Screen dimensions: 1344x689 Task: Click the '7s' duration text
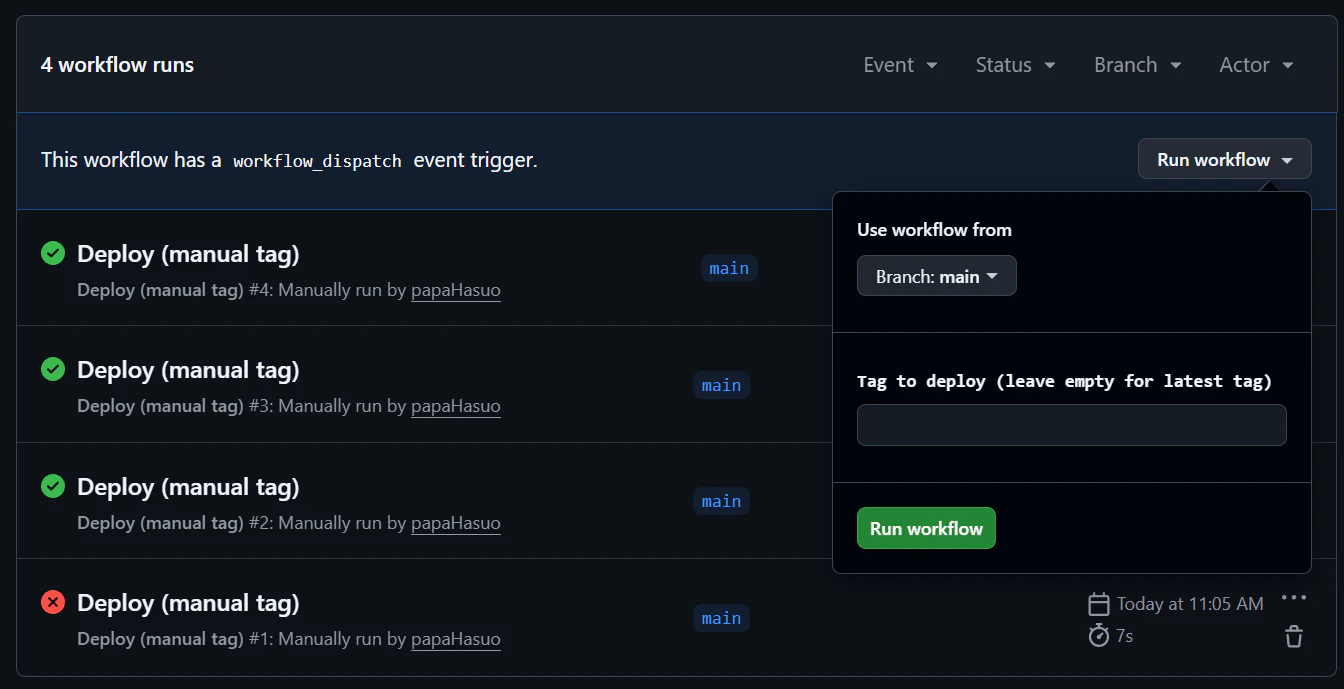tap(1125, 636)
